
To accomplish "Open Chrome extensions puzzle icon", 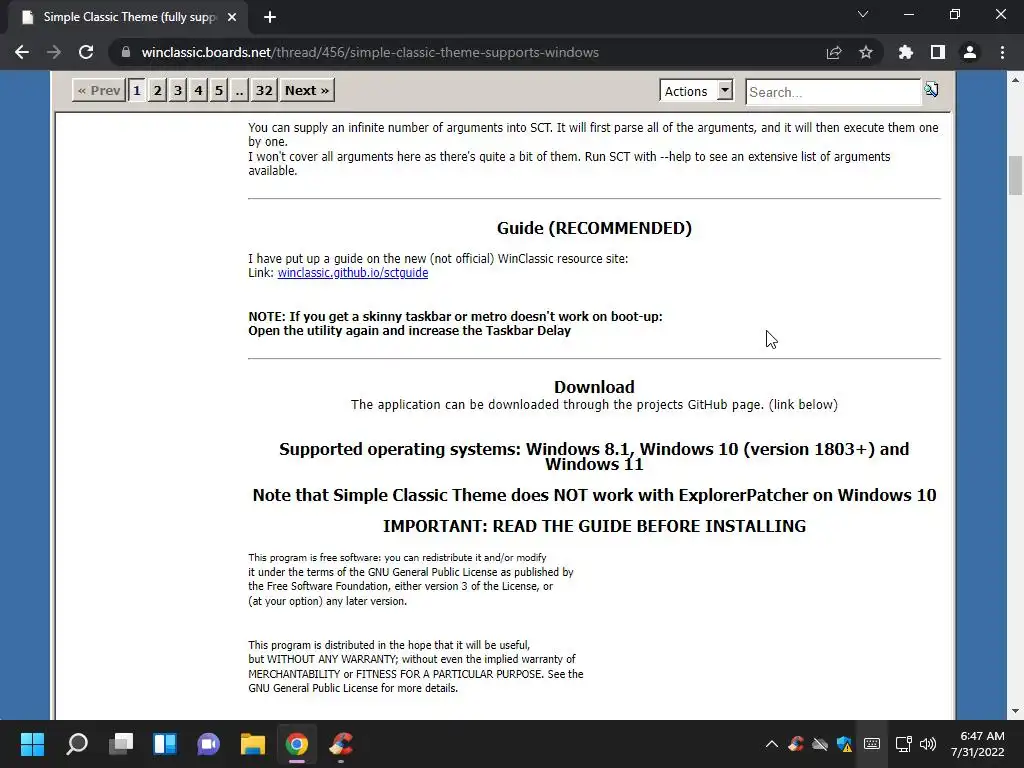I will (x=905, y=52).
